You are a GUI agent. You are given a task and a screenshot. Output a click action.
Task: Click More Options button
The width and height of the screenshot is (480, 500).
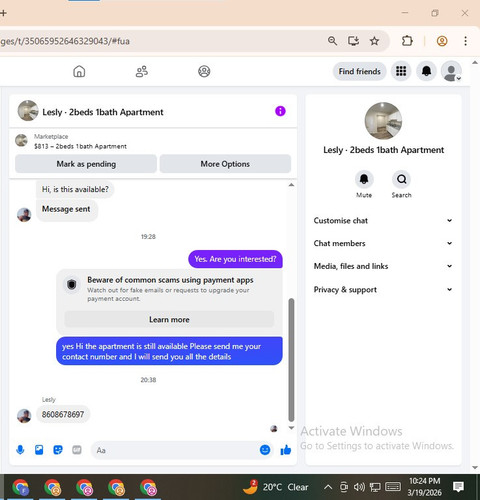click(225, 164)
